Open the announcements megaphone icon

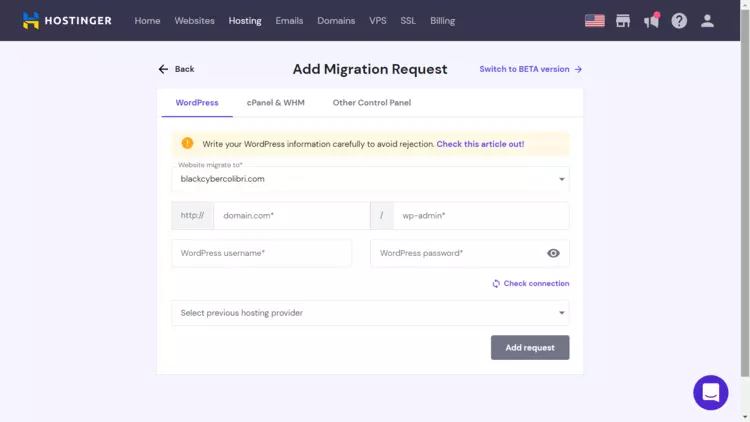tap(651, 21)
